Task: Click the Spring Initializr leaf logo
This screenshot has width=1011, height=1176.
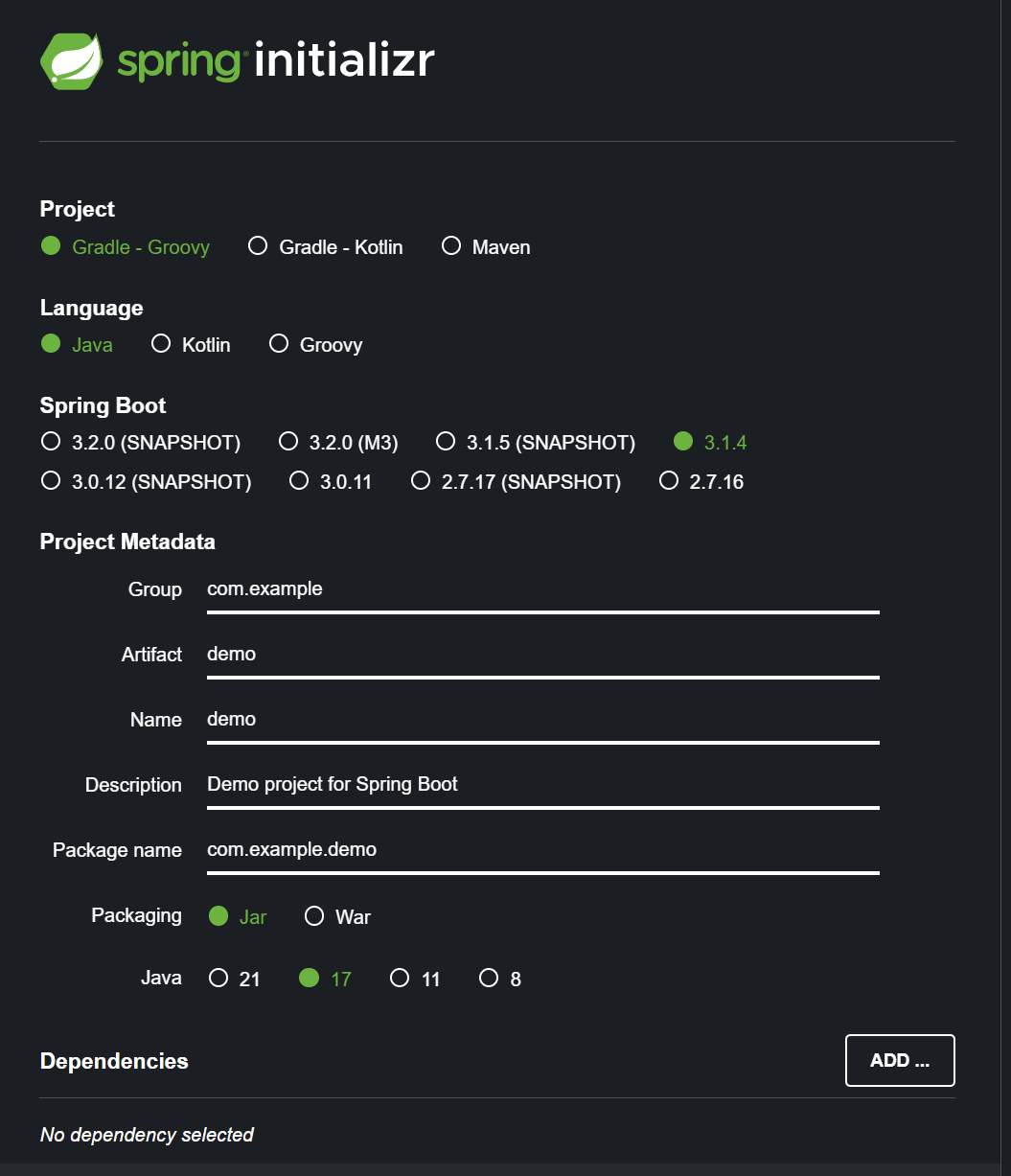Action: pos(72,60)
